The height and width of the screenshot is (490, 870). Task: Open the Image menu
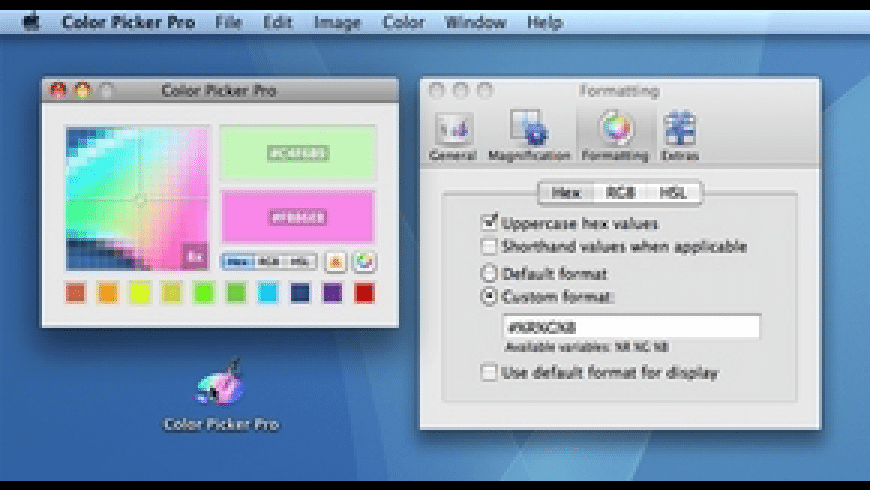click(x=337, y=22)
